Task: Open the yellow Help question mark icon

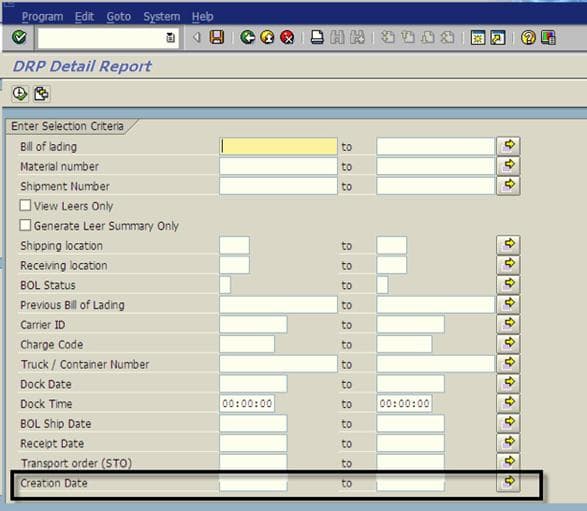Action: click(x=528, y=37)
